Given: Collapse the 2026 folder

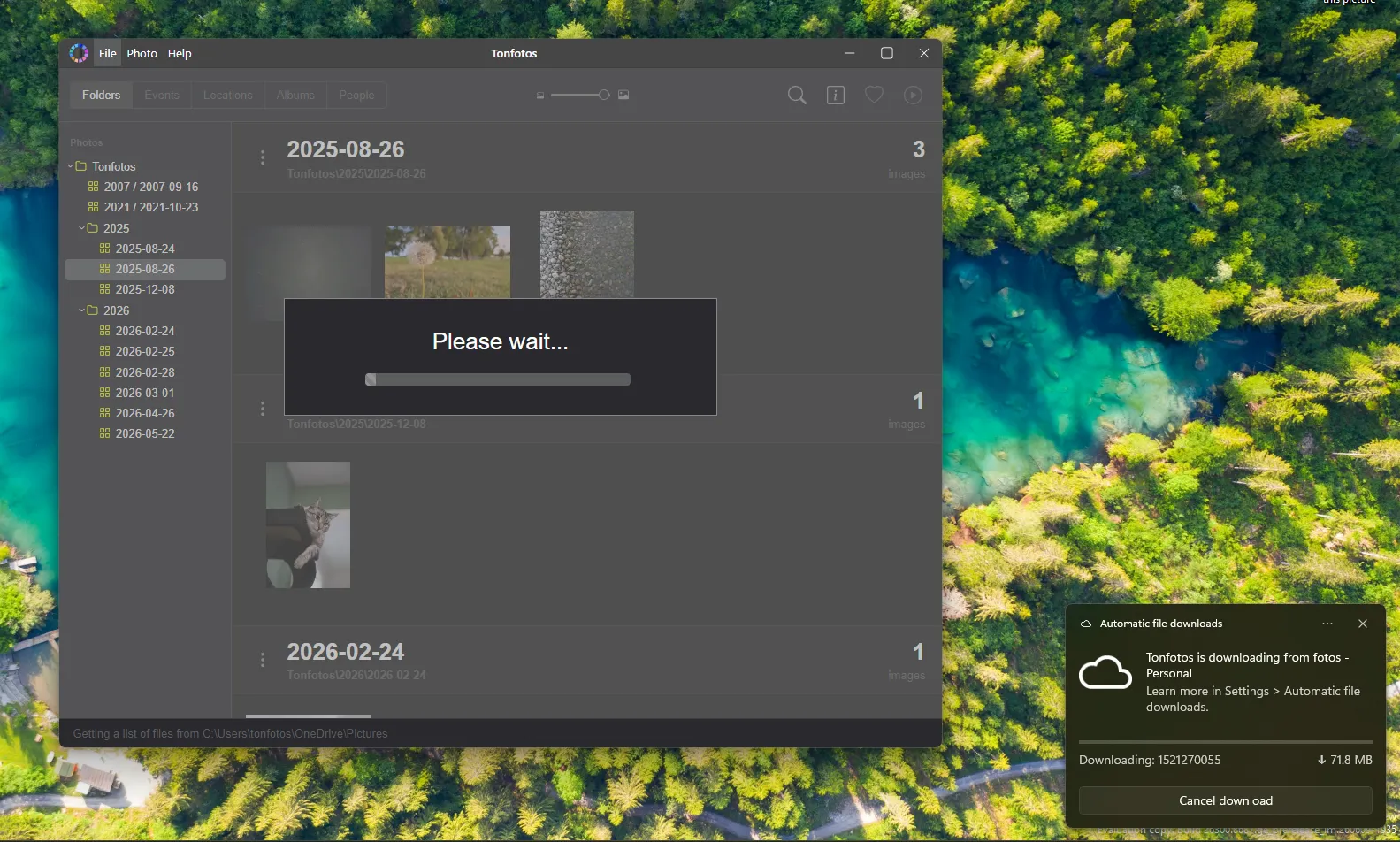Looking at the screenshot, I should tap(81, 310).
